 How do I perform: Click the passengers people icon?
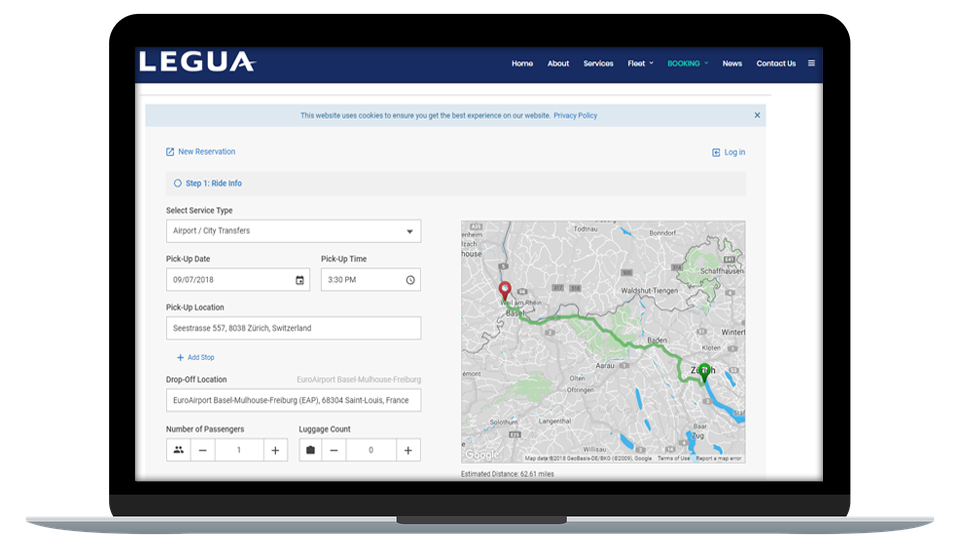click(178, 450)
